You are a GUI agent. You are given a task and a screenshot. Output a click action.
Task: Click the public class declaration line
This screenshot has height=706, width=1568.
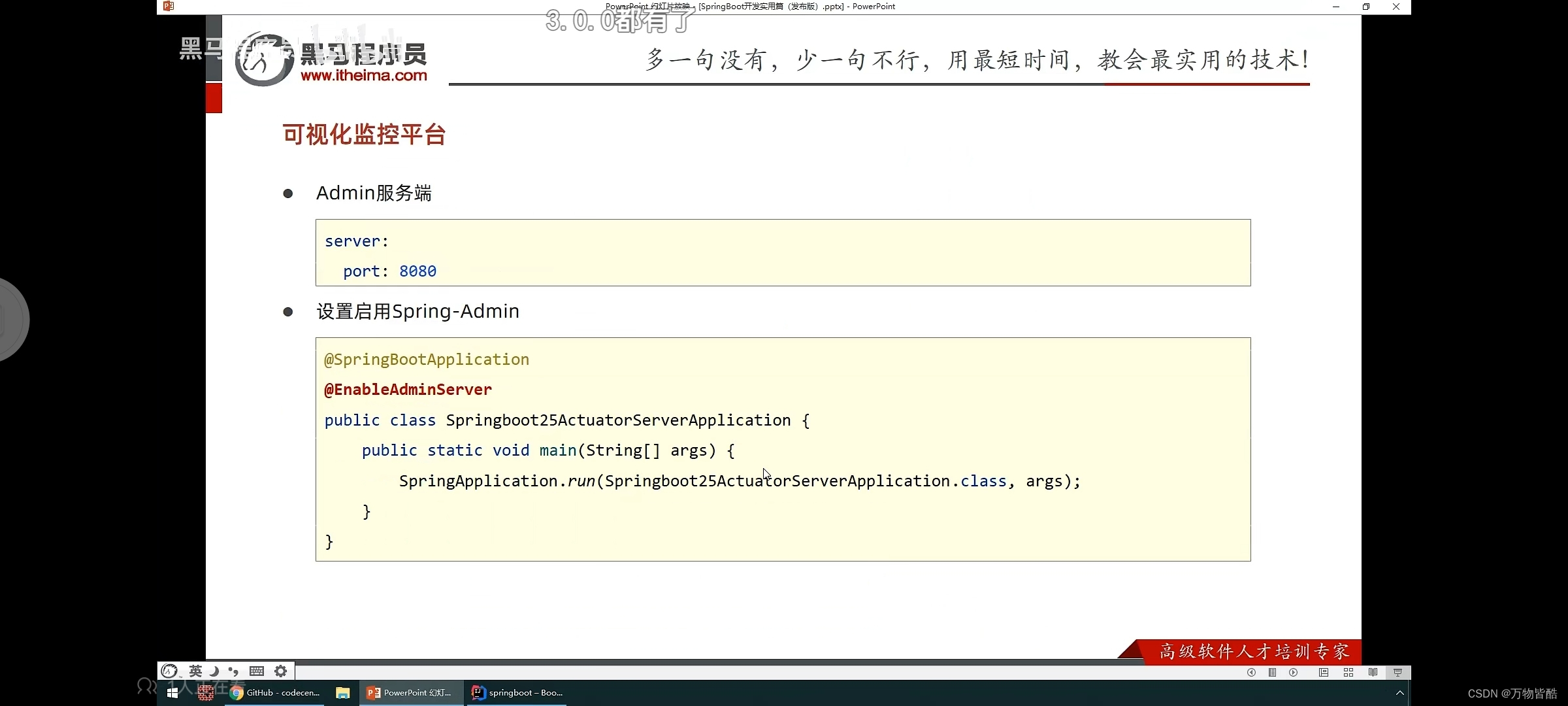(x=567, y=420)
